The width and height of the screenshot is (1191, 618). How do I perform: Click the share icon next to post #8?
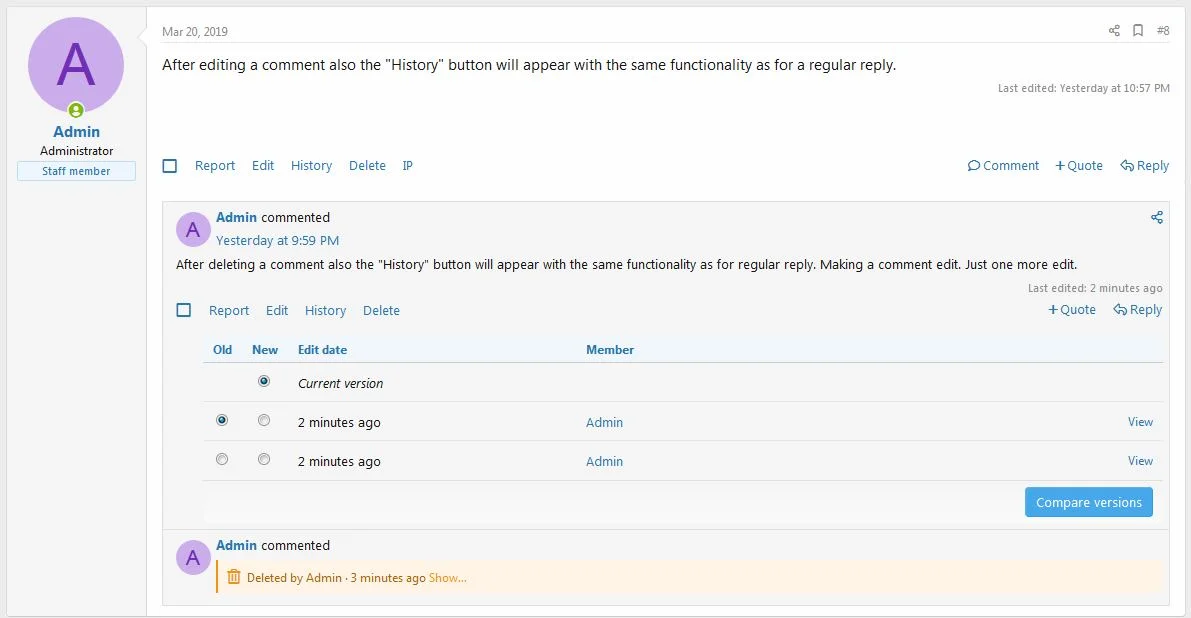pyautogui.click(x=1114, y=30)
